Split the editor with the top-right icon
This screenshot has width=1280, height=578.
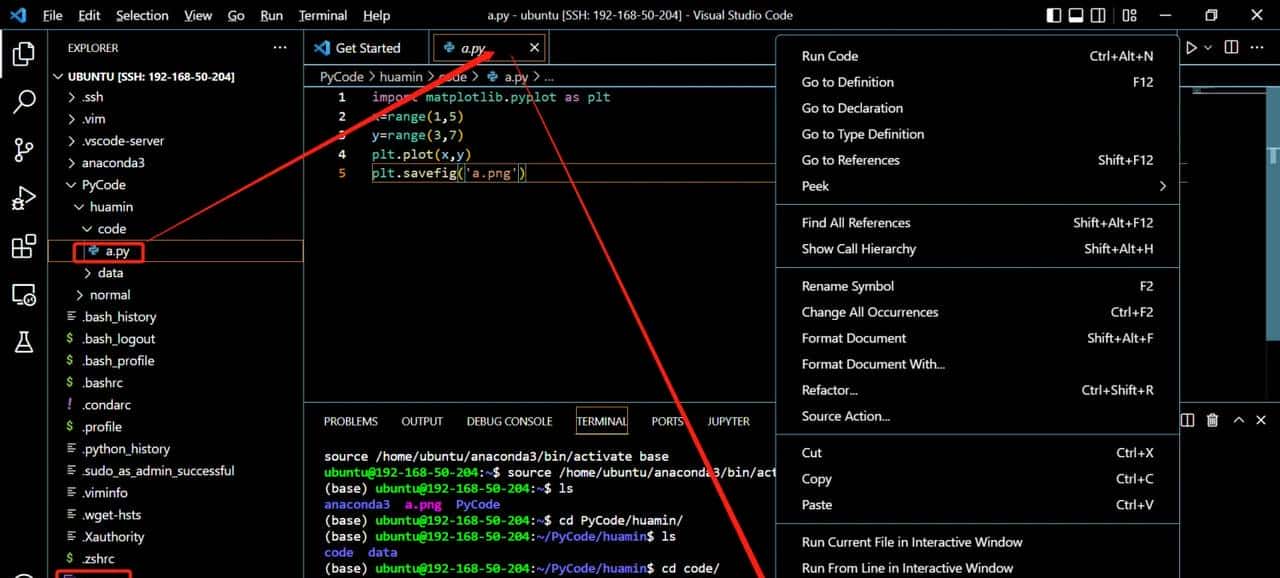1229,47
